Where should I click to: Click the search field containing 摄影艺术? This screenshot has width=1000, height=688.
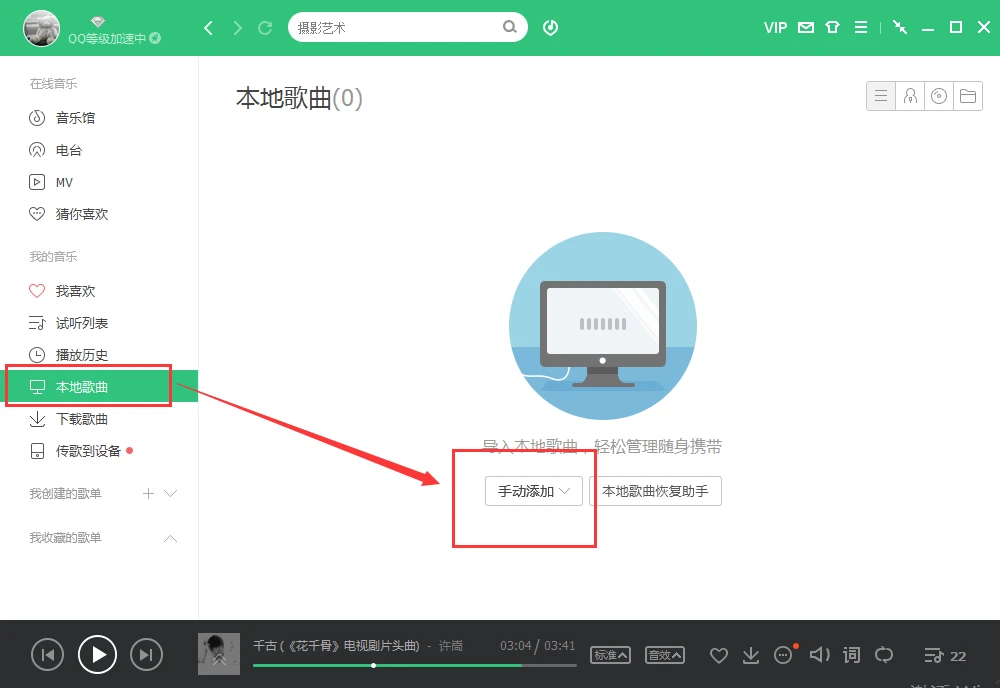pyautogui.click(x=408, y=27)
